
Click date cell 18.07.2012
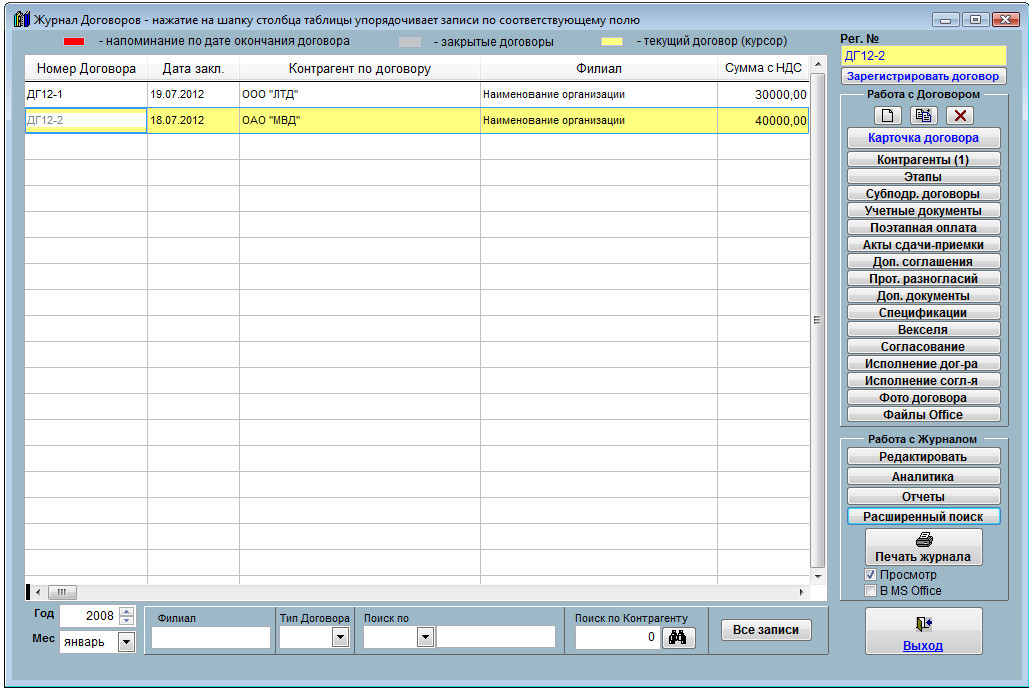pos(194,121)
